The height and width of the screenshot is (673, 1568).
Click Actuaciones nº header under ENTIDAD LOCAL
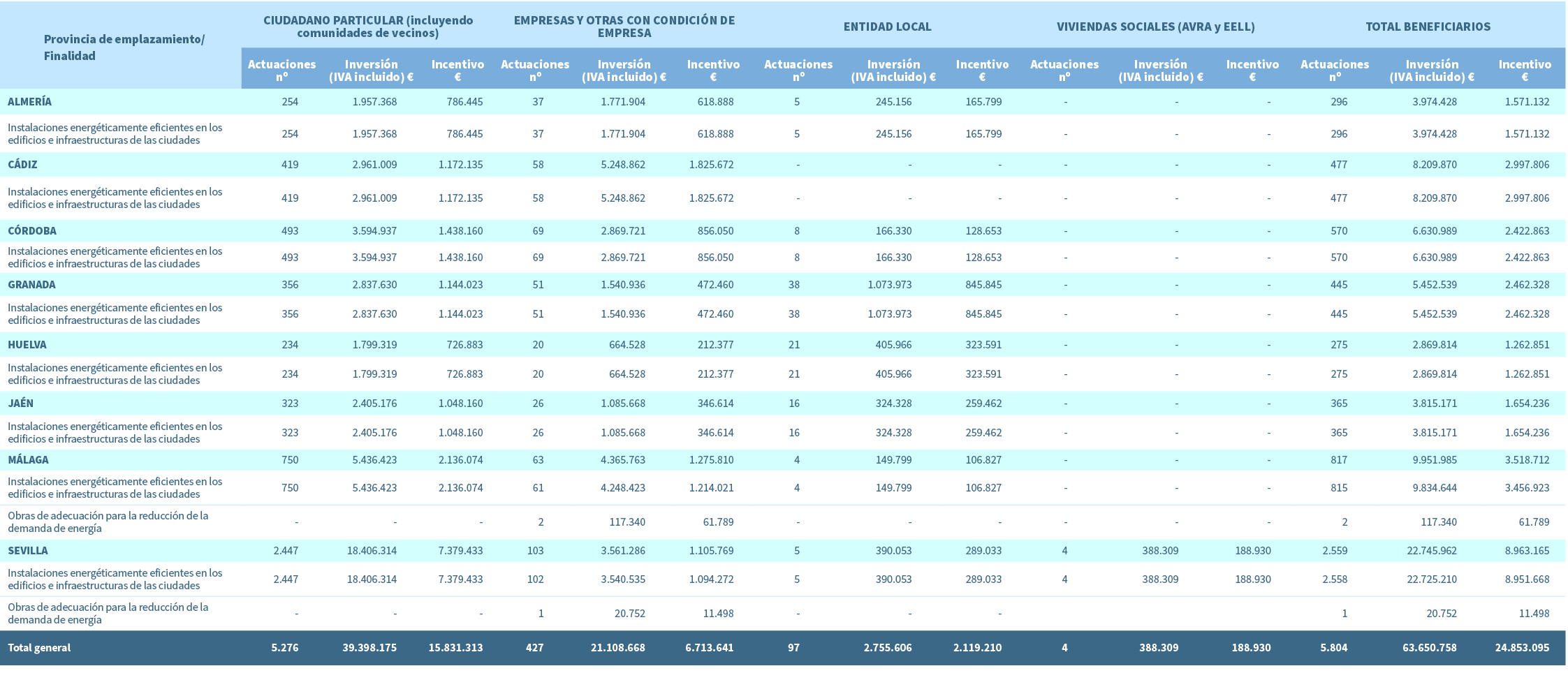[x=798, y=70]
